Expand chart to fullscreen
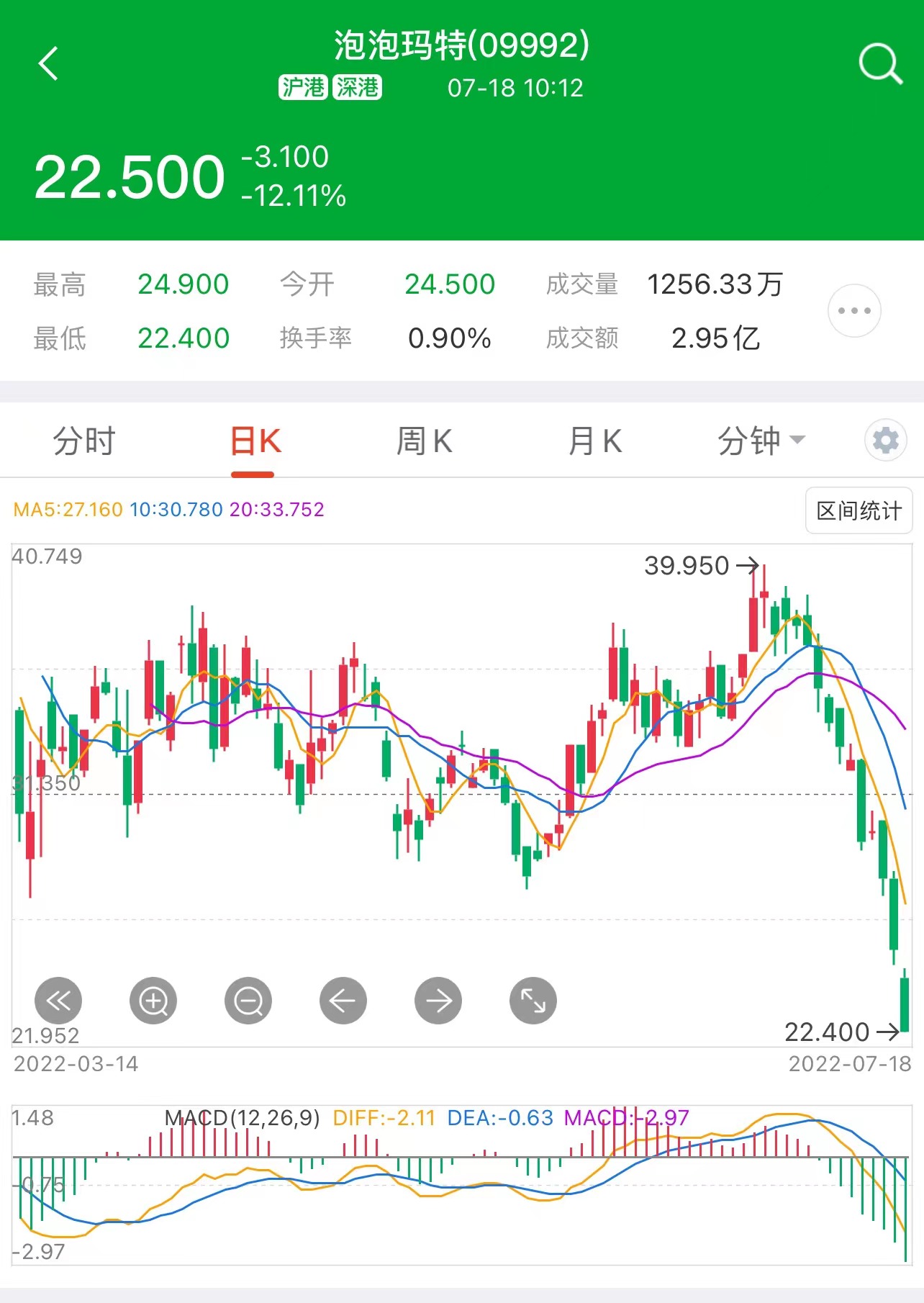The image size is (924, 1303). [x=533, y=1000]
